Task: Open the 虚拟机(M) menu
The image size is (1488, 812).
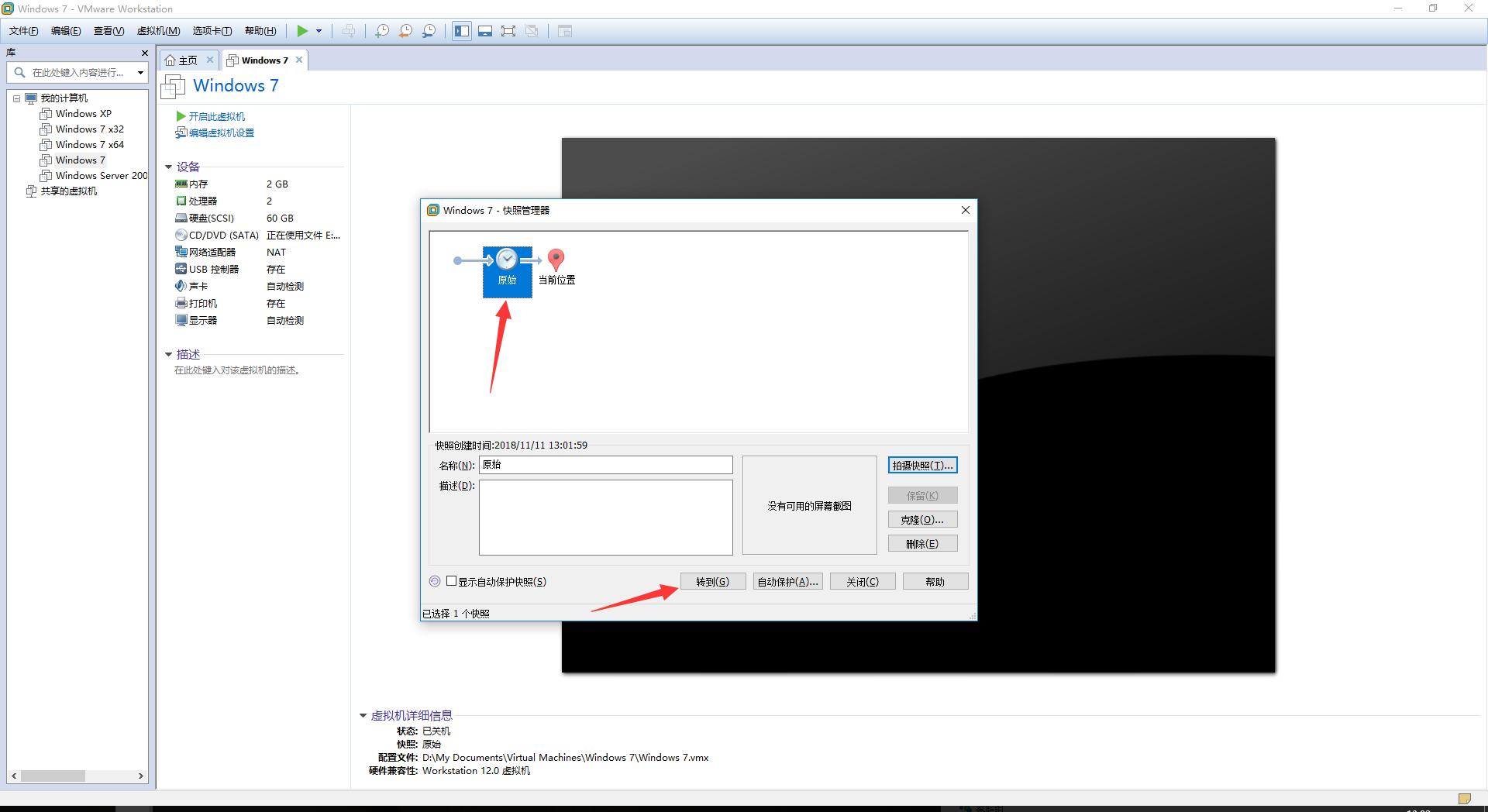Action: [x=158, y=31]
